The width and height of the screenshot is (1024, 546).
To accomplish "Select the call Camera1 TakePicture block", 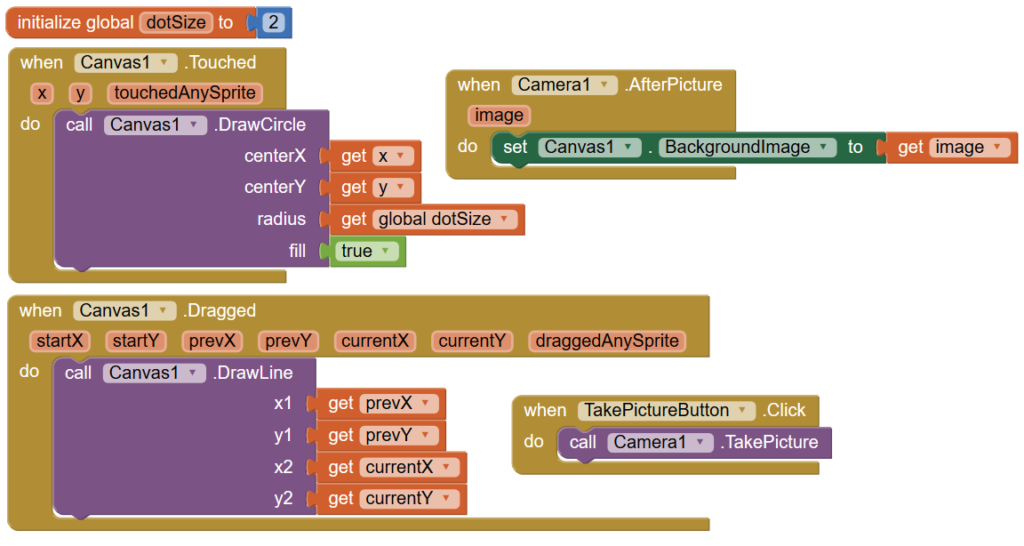I will pos(584,442).
